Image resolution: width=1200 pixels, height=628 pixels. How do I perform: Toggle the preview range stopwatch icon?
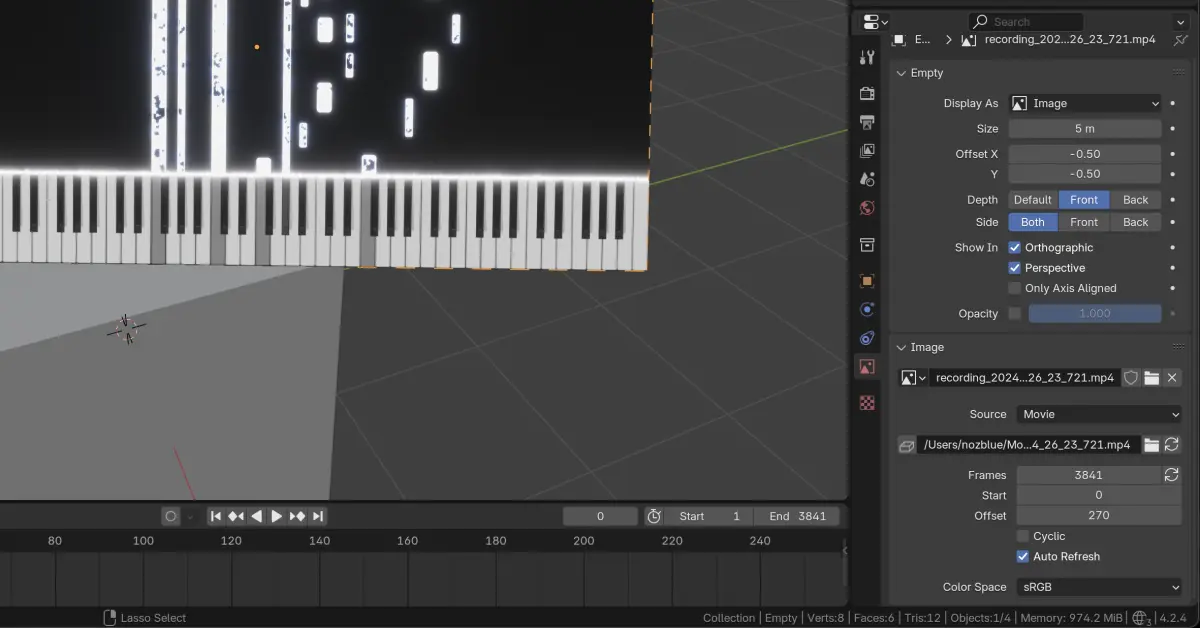(654, 516)
